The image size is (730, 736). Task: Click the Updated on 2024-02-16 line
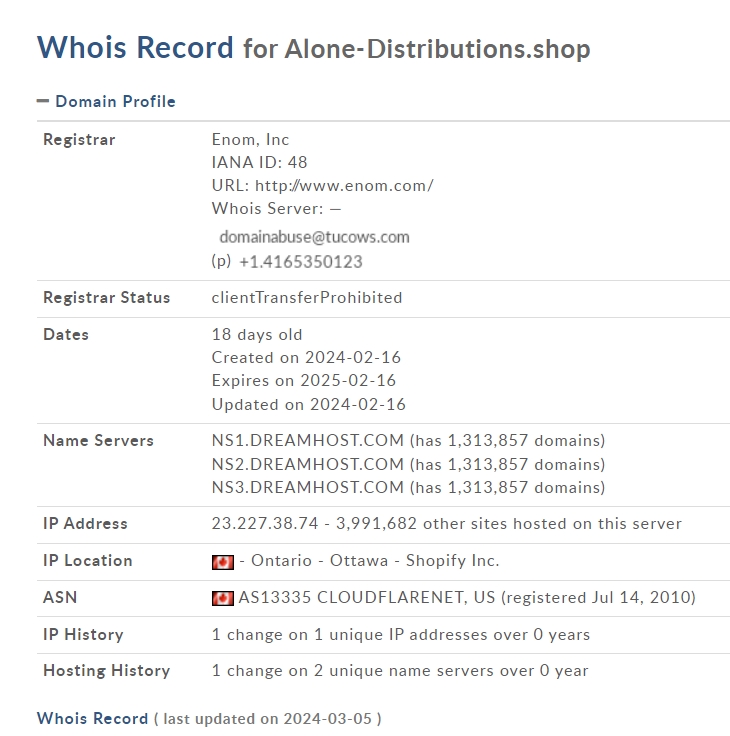(x=308, y=405)
